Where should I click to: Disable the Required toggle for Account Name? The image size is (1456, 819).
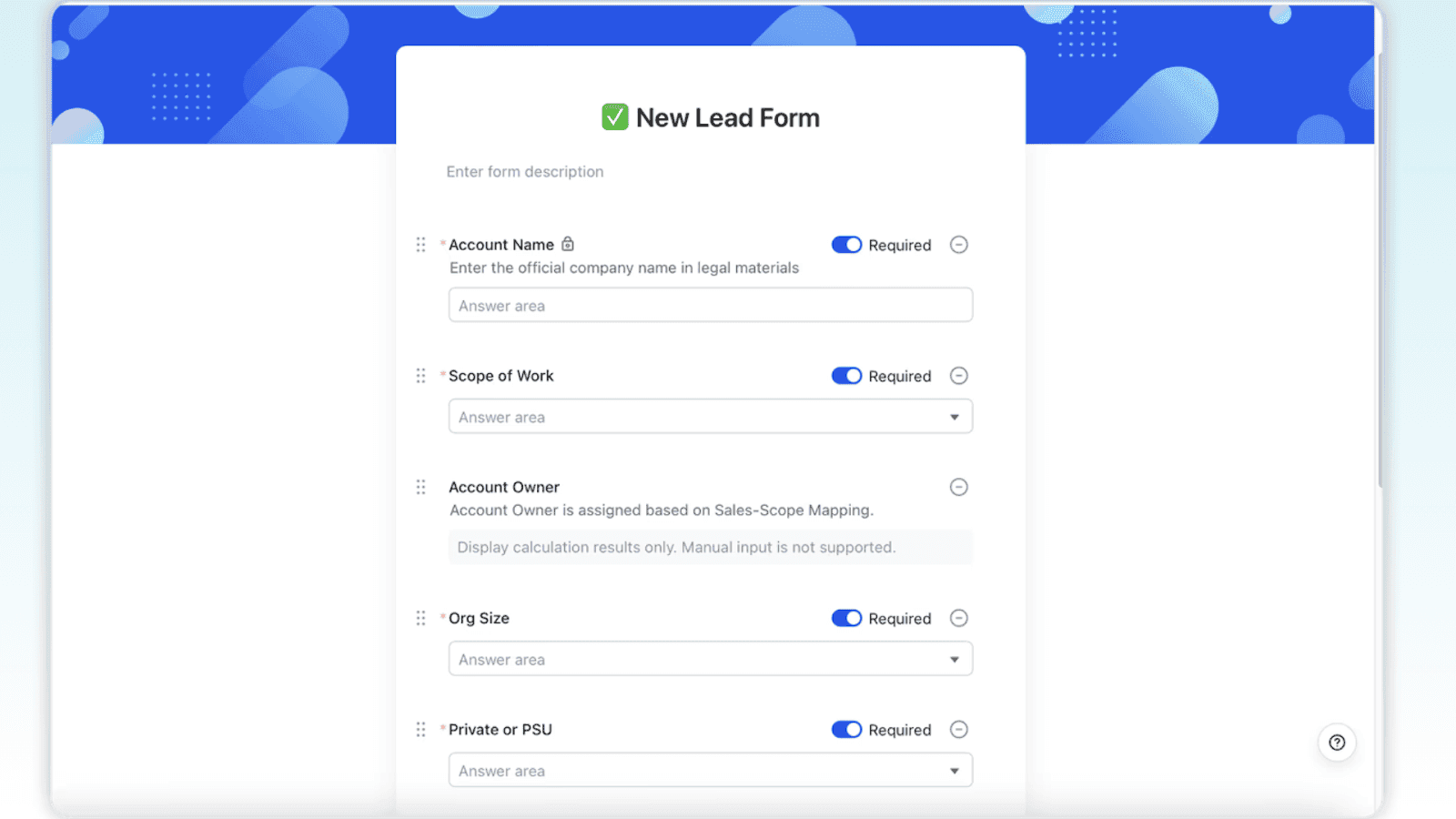(846, 244)
